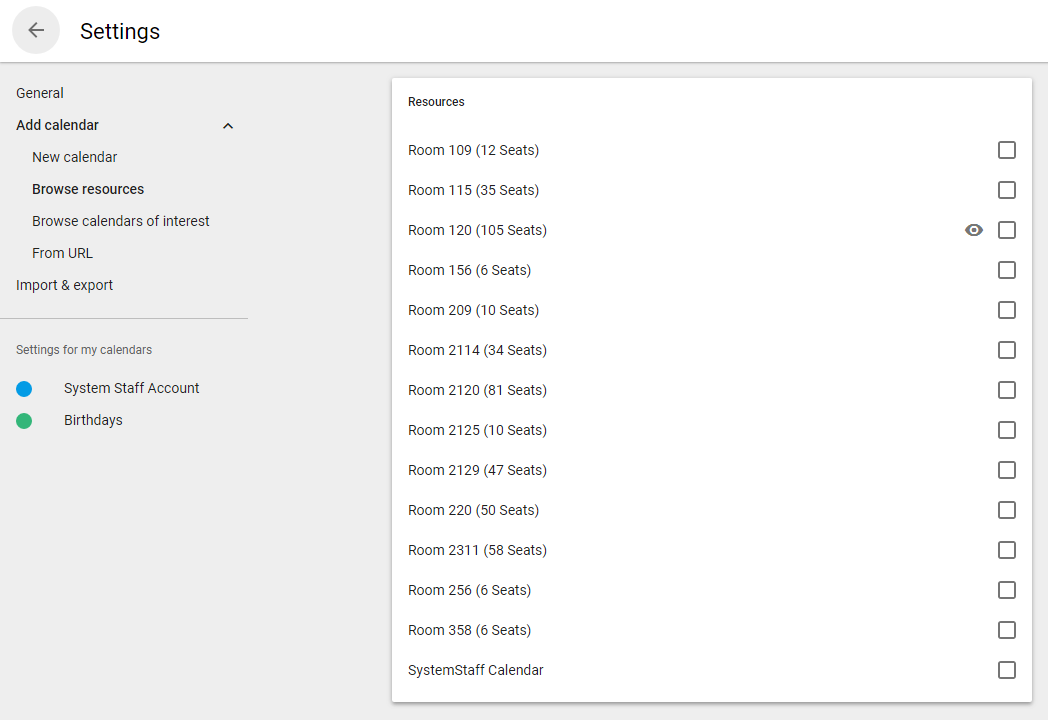Go to Browse calendars of interest
This screenshot has width=1048, height=720.
120,221
